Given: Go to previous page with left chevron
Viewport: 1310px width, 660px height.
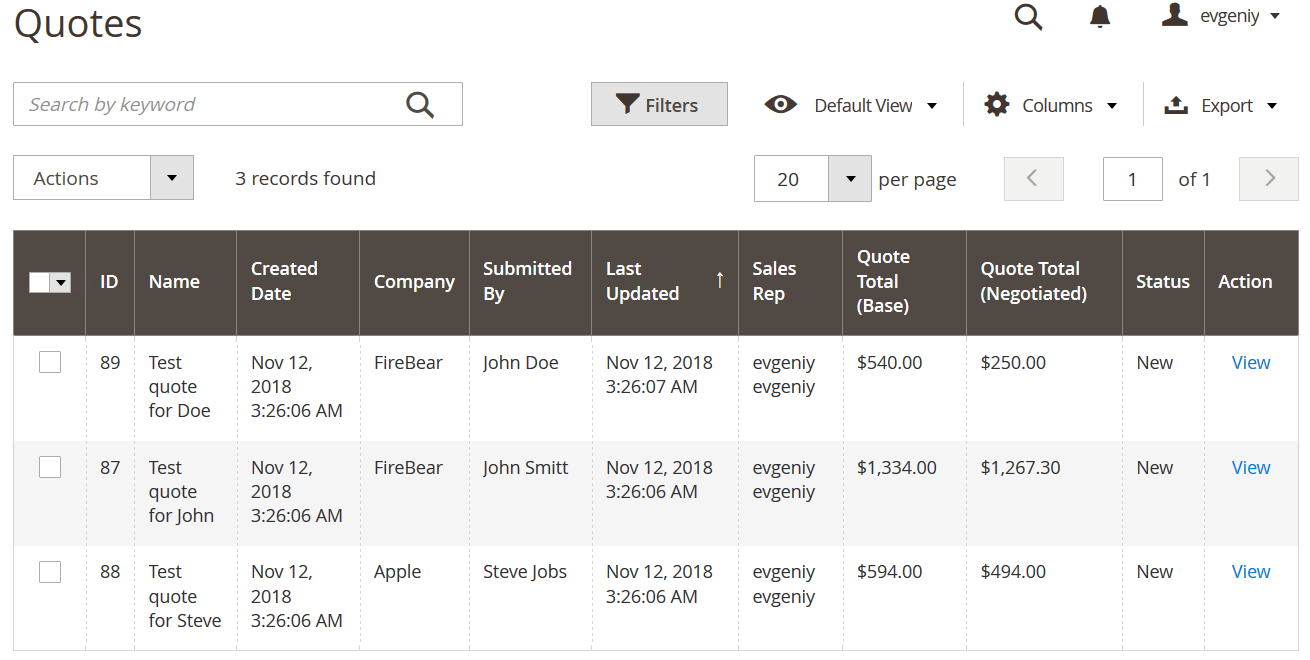Looking at the screenshot, I should coord(1033,179).
